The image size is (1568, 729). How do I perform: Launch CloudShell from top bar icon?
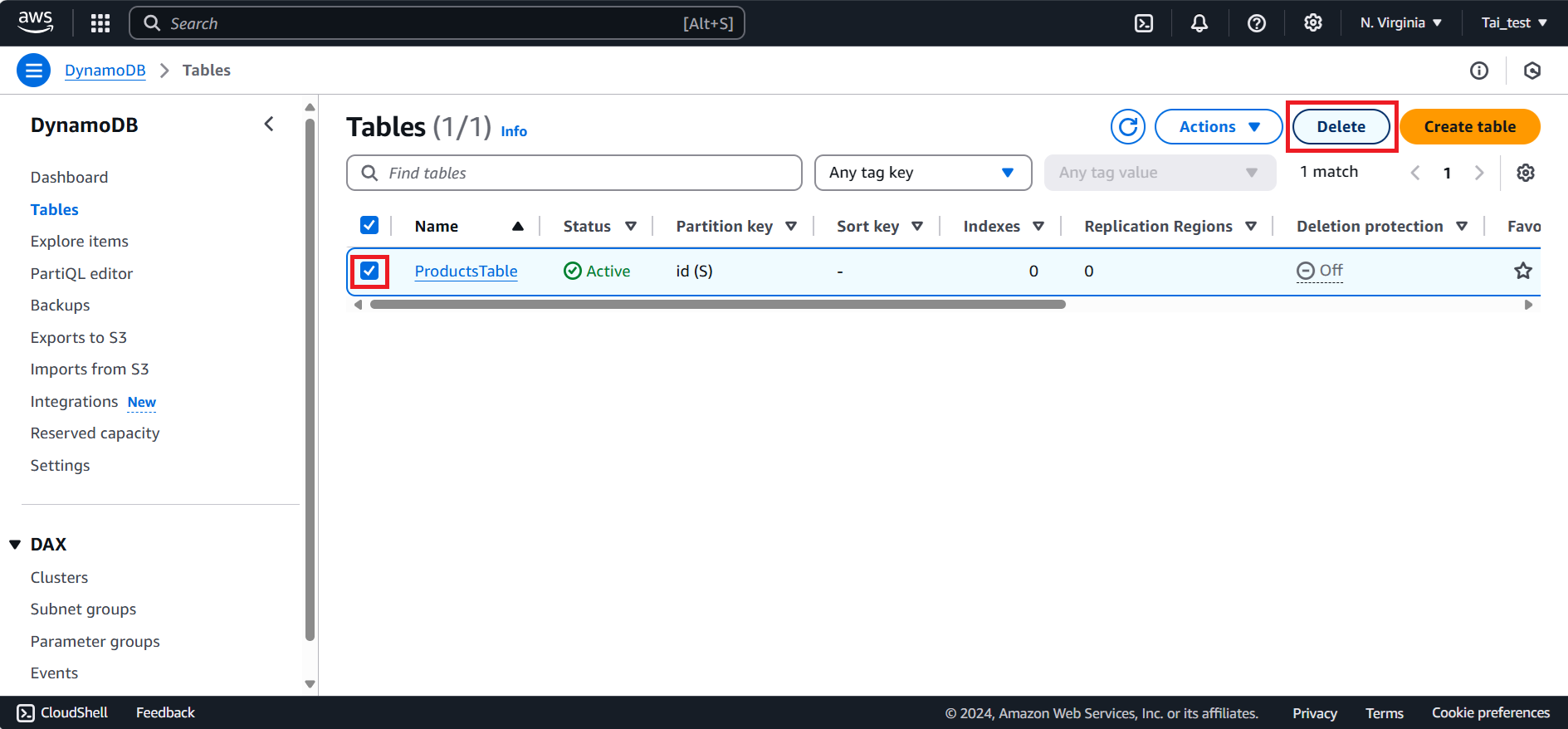[1144, 23]
